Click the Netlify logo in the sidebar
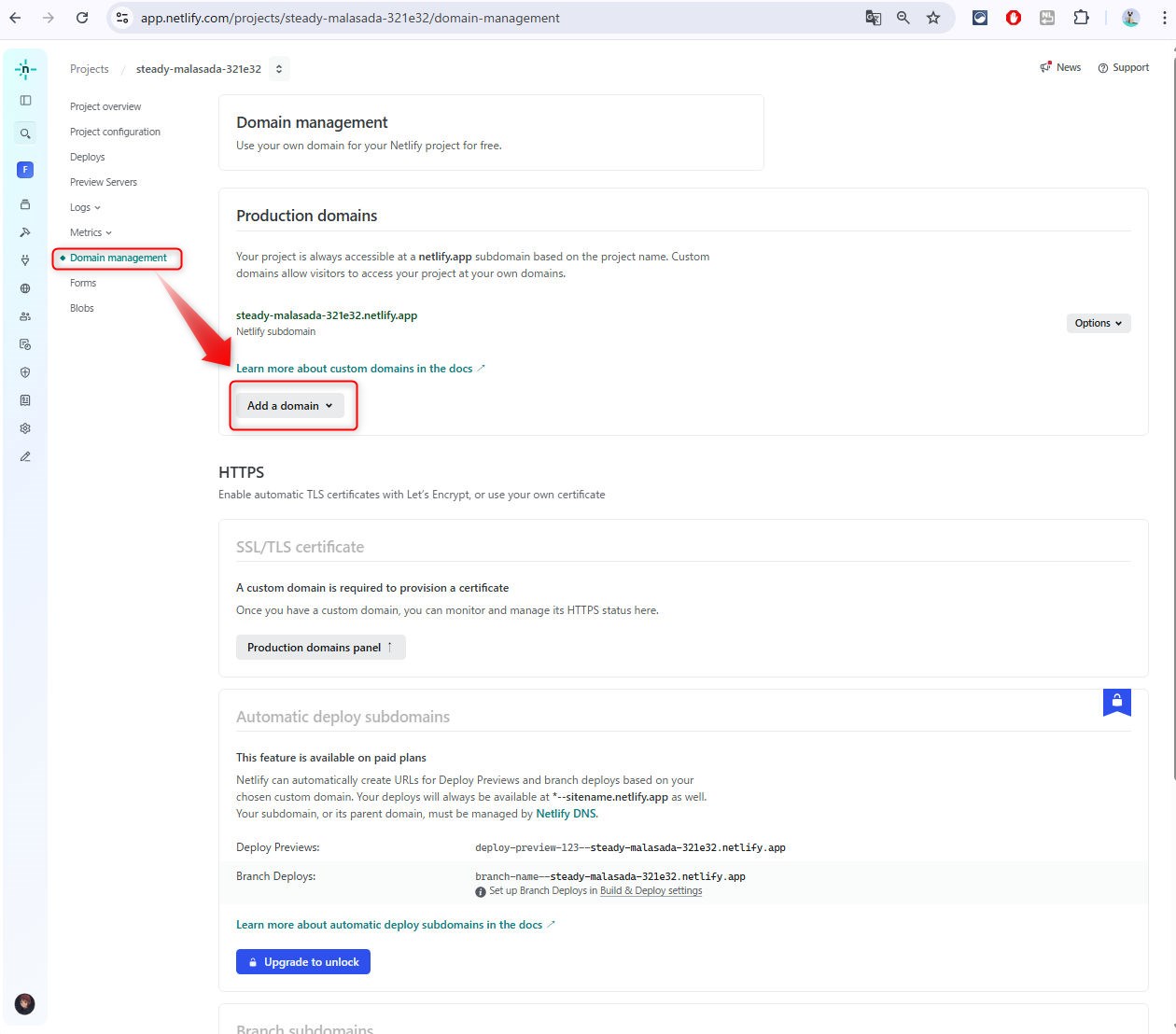 pyautogui.click(x=25, y=69)
